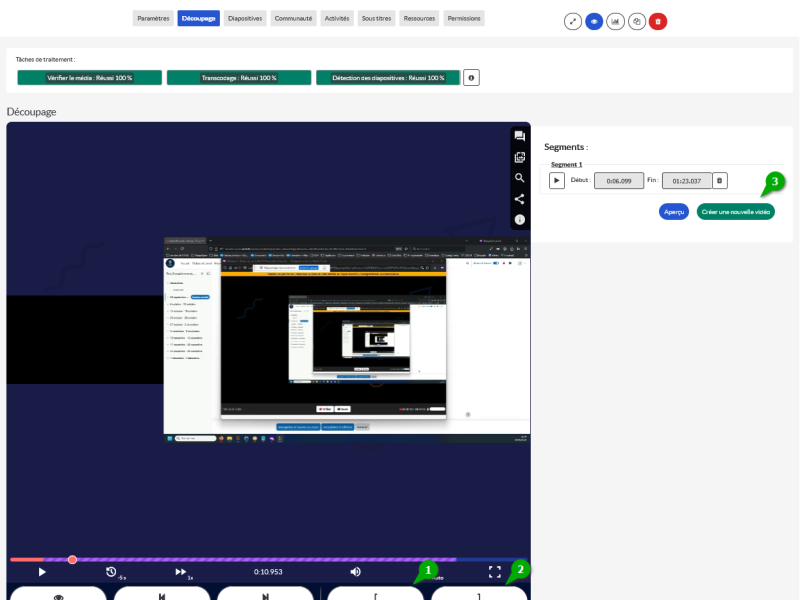Image resolution: width=800 pixels, height=600 pixels.
Task: Click the expand arrows round icon
Action: (x=573, y=21)
